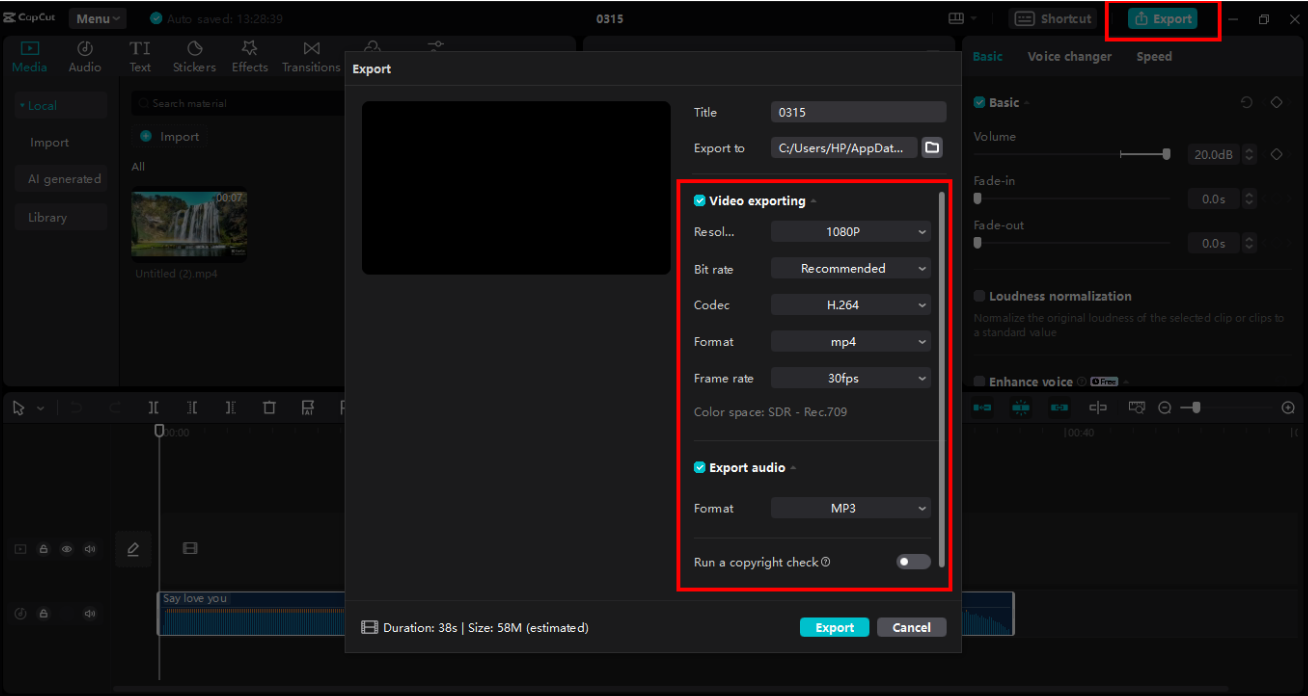
Task: Click split-scene icon in right timeline toolbar
Action: [x=1137, y=408]
